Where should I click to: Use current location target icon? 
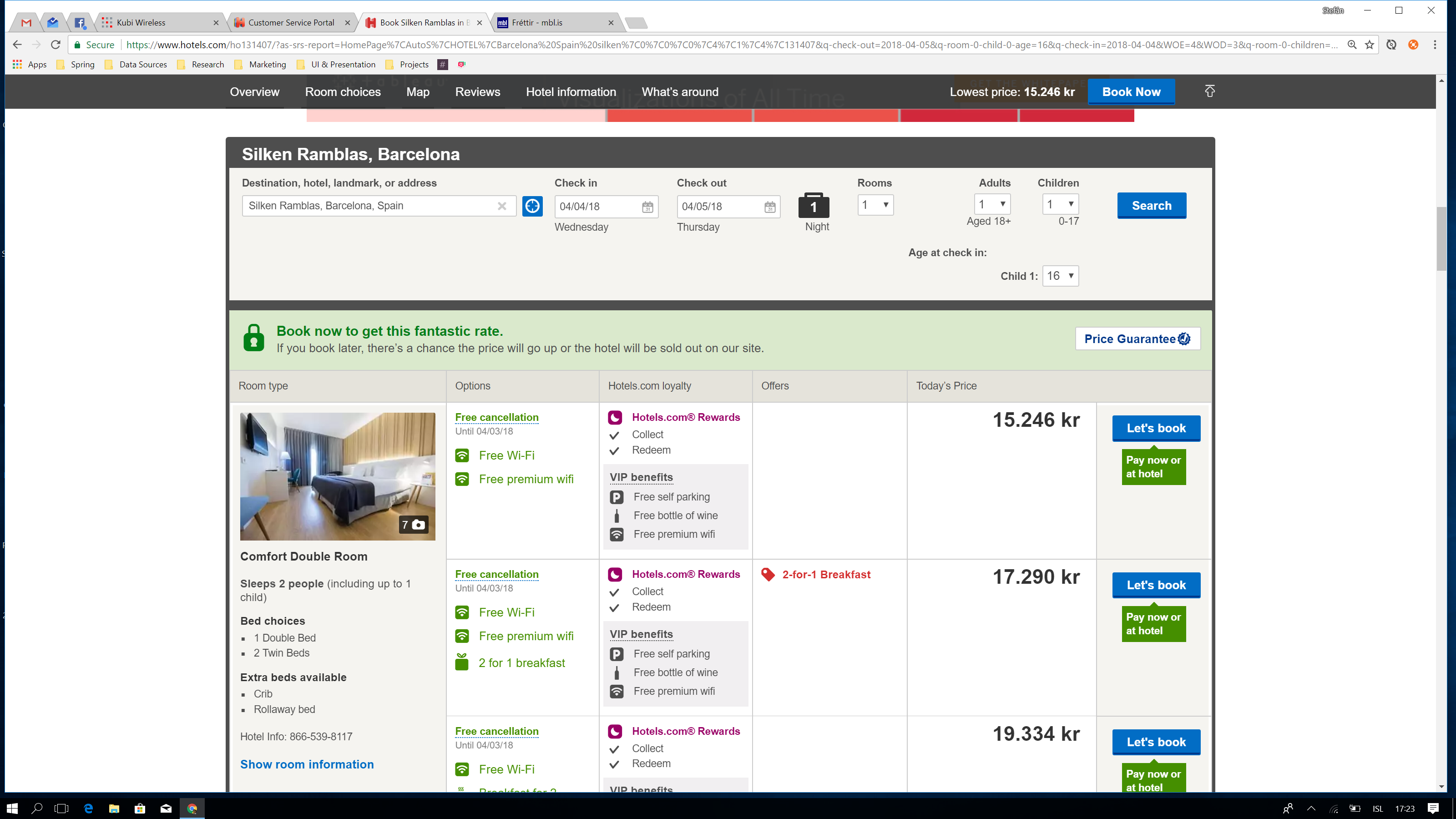click(x=532, y=206)
